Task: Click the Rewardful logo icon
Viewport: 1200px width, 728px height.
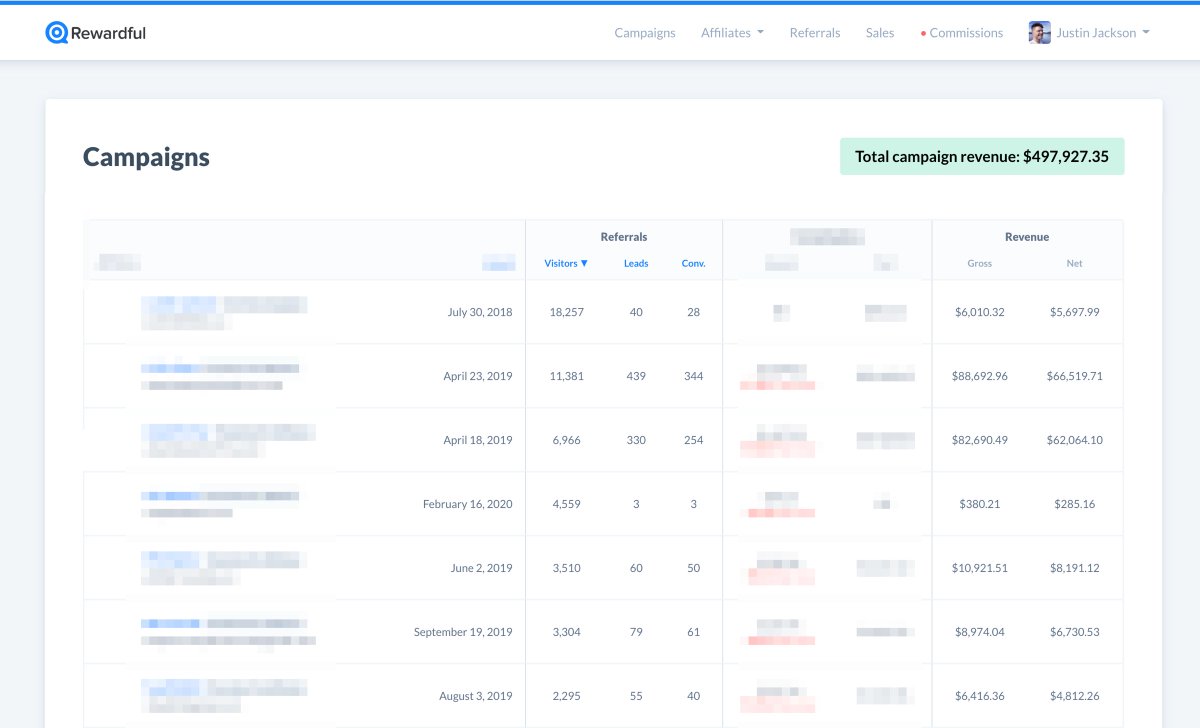Action: click(x=56, y=33)
